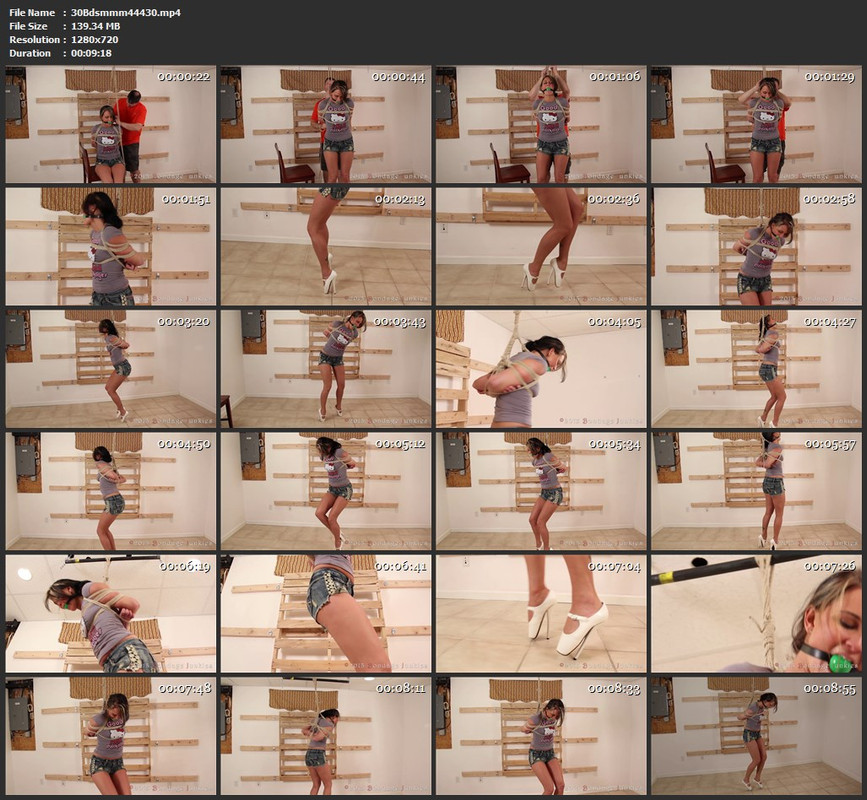Select the thumbnail stamped 00:06:19
The image size is (867, 800).
tap(111, 614)
